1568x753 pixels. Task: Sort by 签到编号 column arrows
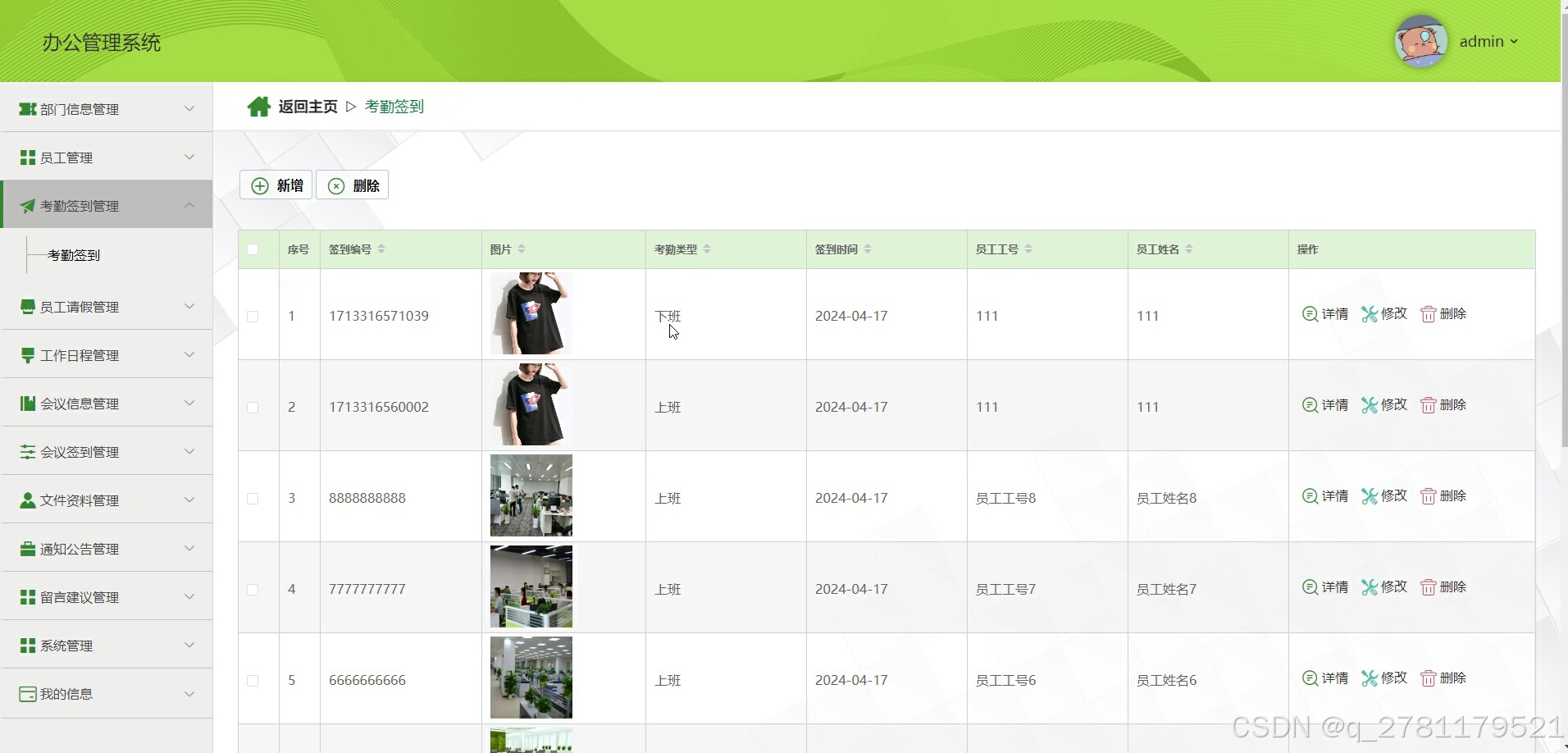coord(381,249)
